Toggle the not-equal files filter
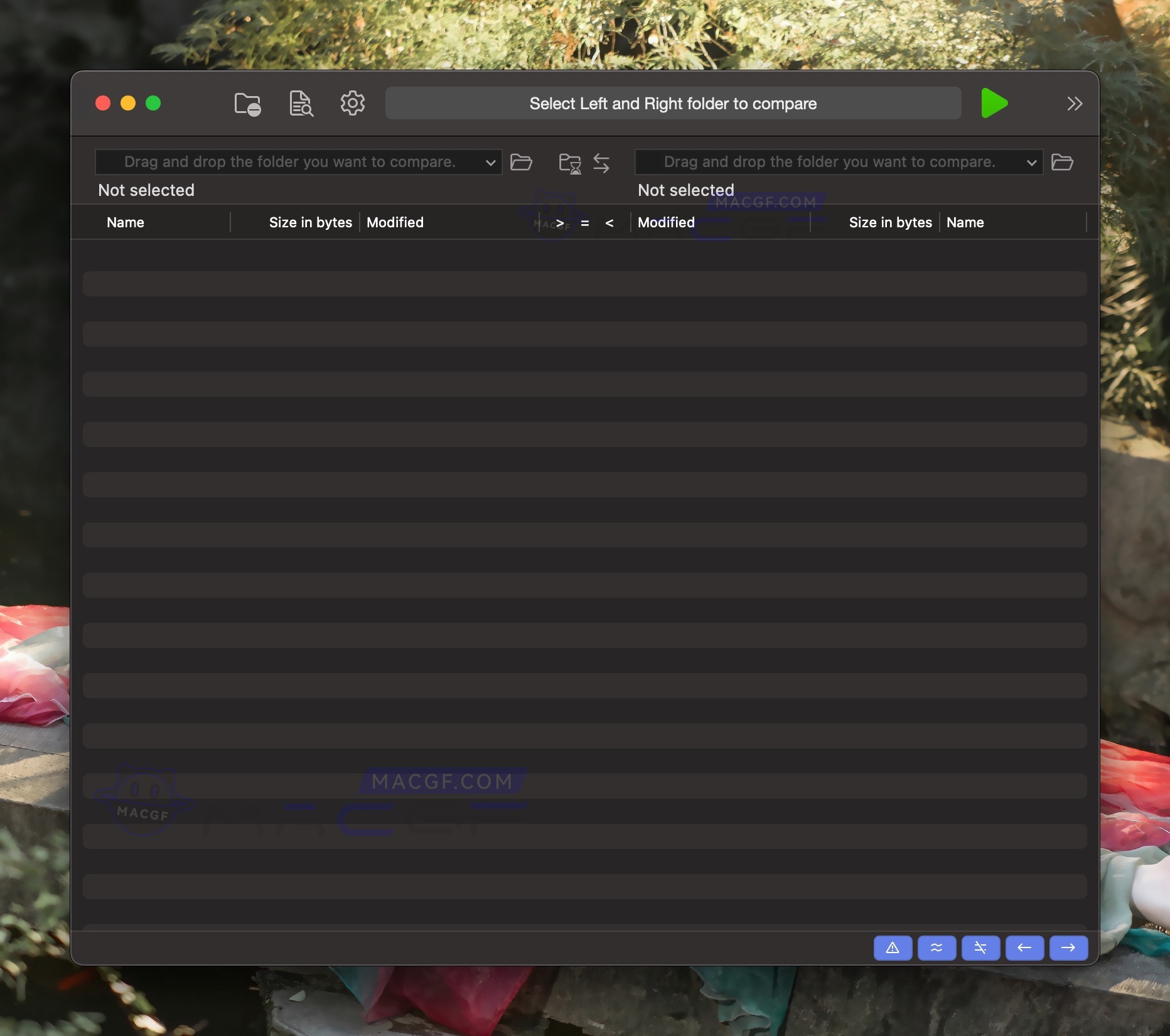The width and height of the screenshot is (1170, 1036). [x=980, y=948]
